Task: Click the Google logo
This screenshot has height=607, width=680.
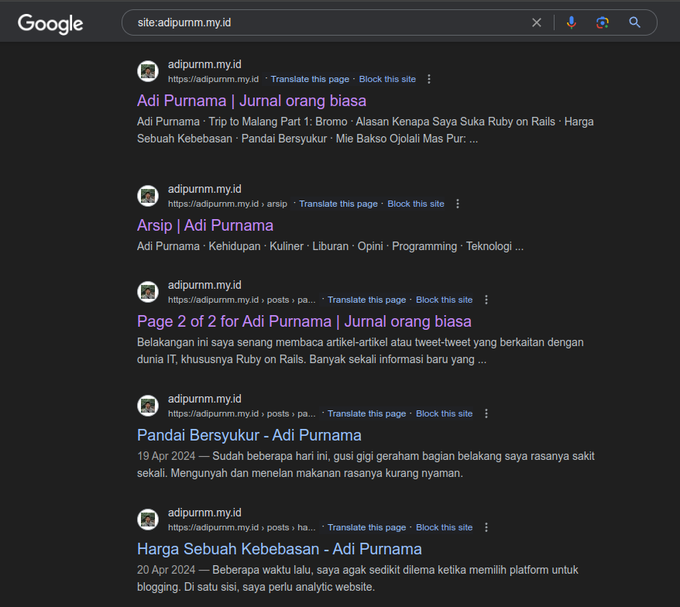Action: click(50, 23)
